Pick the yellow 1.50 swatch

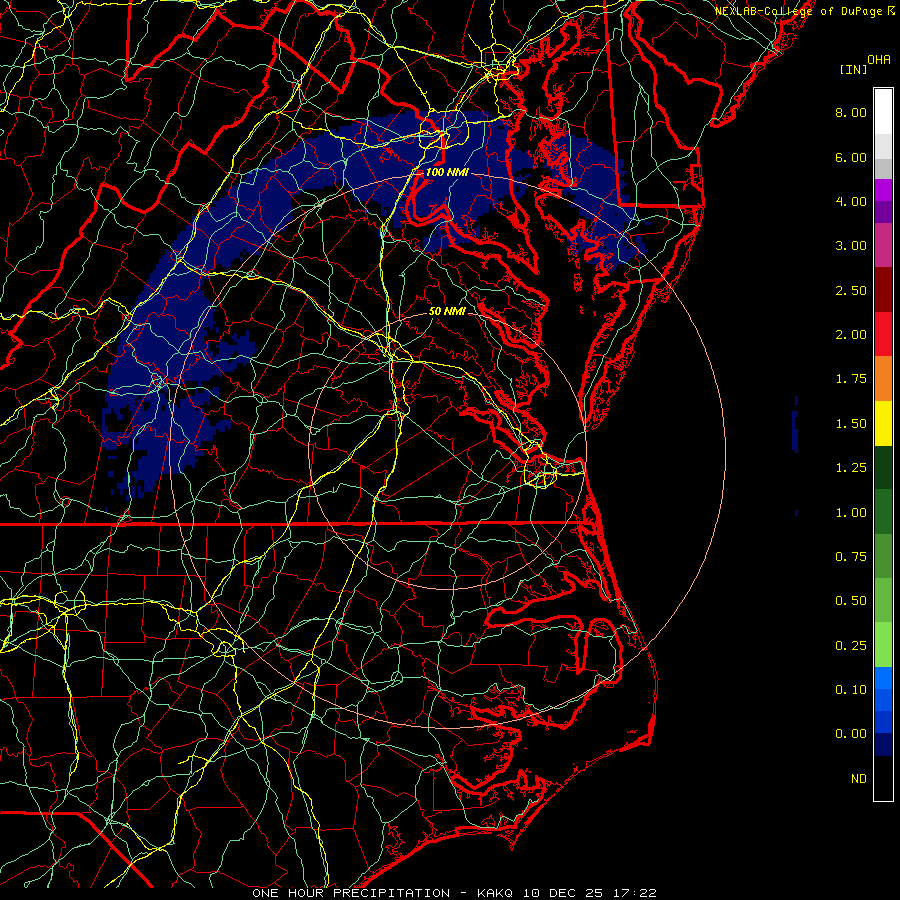pyautogui.click(x=883, y=423)
